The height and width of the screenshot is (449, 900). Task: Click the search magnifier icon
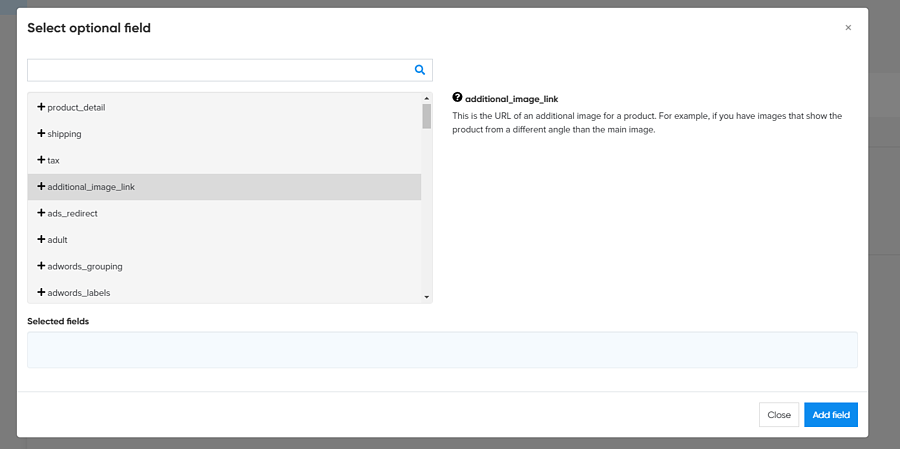(420, 70)
